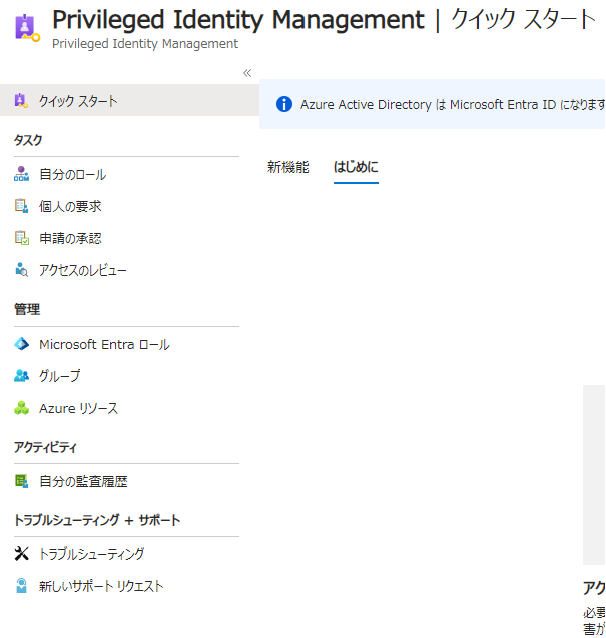Switch to the 新機能 tab

point(288,168)
